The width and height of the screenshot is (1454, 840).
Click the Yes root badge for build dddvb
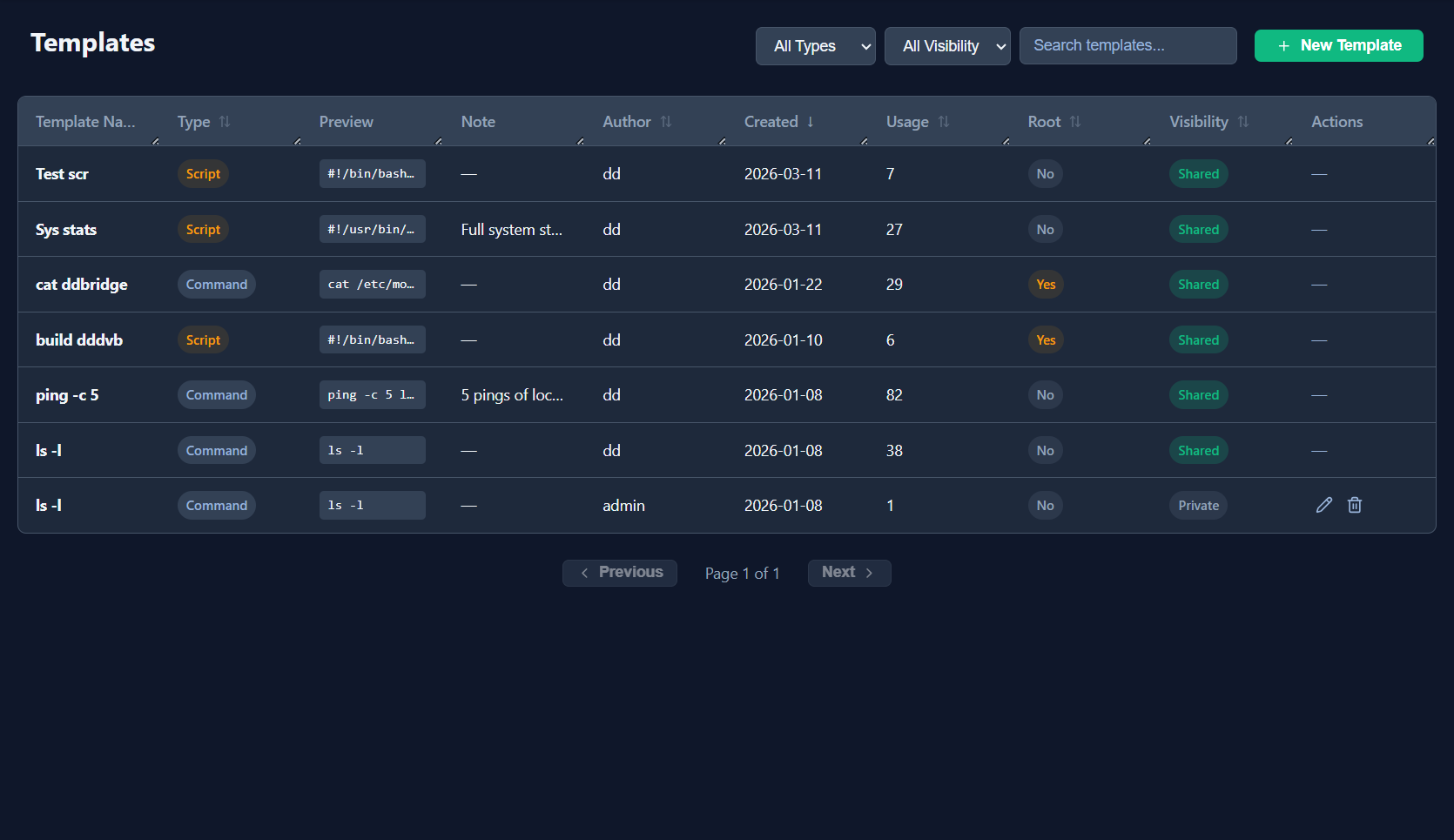coord(1046,340)
